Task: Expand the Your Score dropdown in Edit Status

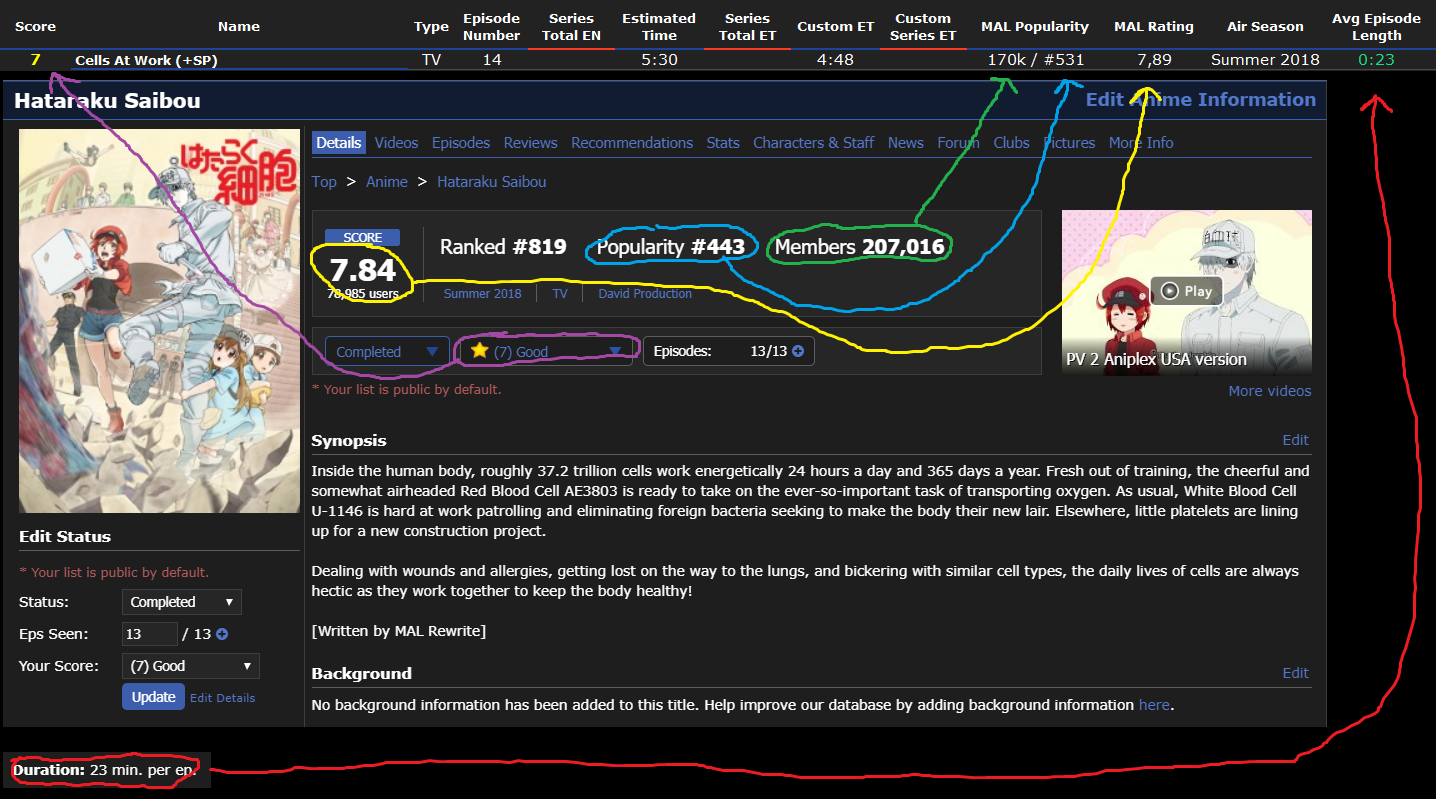Action: 190,666
